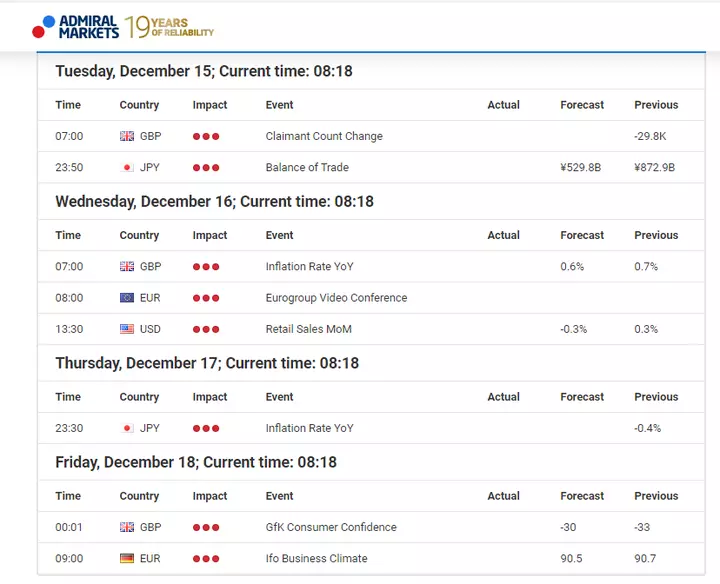Click impact dots for Balance of Trade
Viewport: 720px width, 584px height.
tap(206, 168)
